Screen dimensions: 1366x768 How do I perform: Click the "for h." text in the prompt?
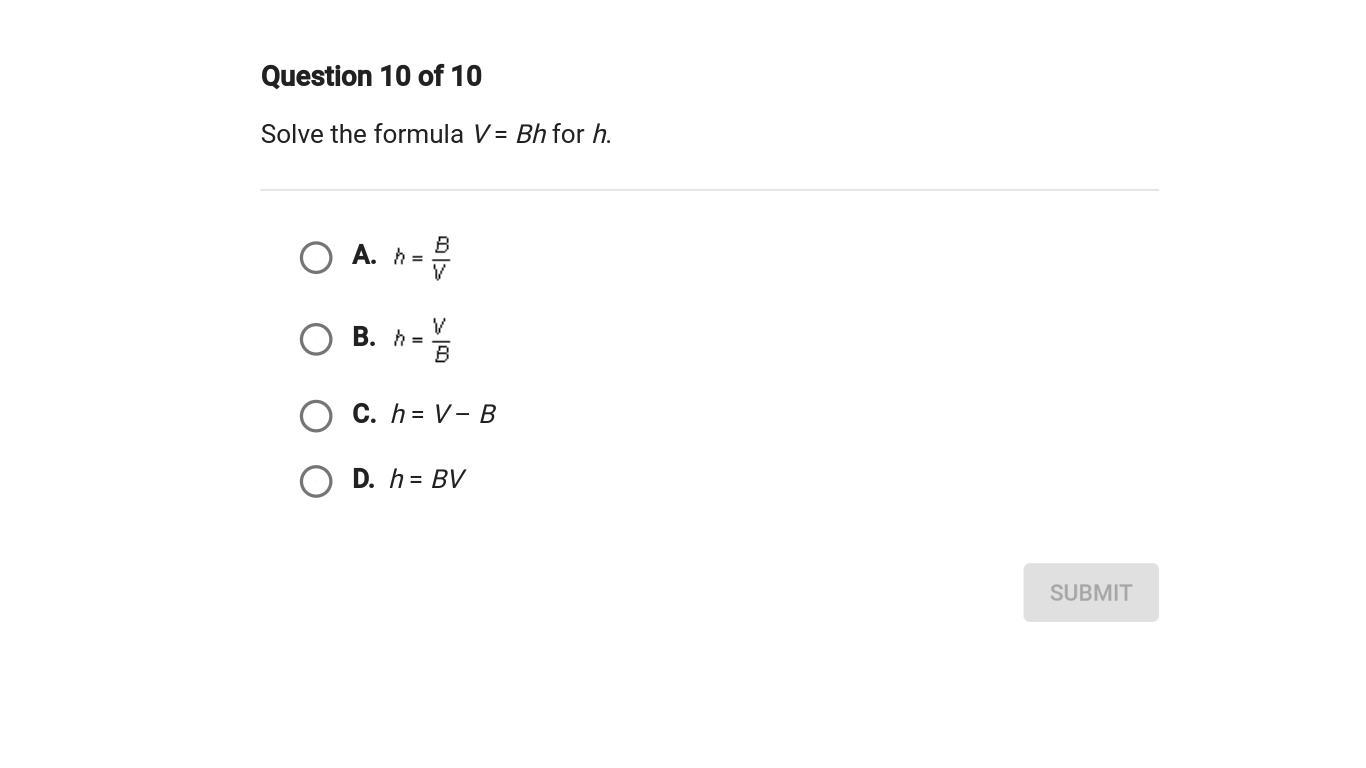pyautogui.click(x=581, y=134)
